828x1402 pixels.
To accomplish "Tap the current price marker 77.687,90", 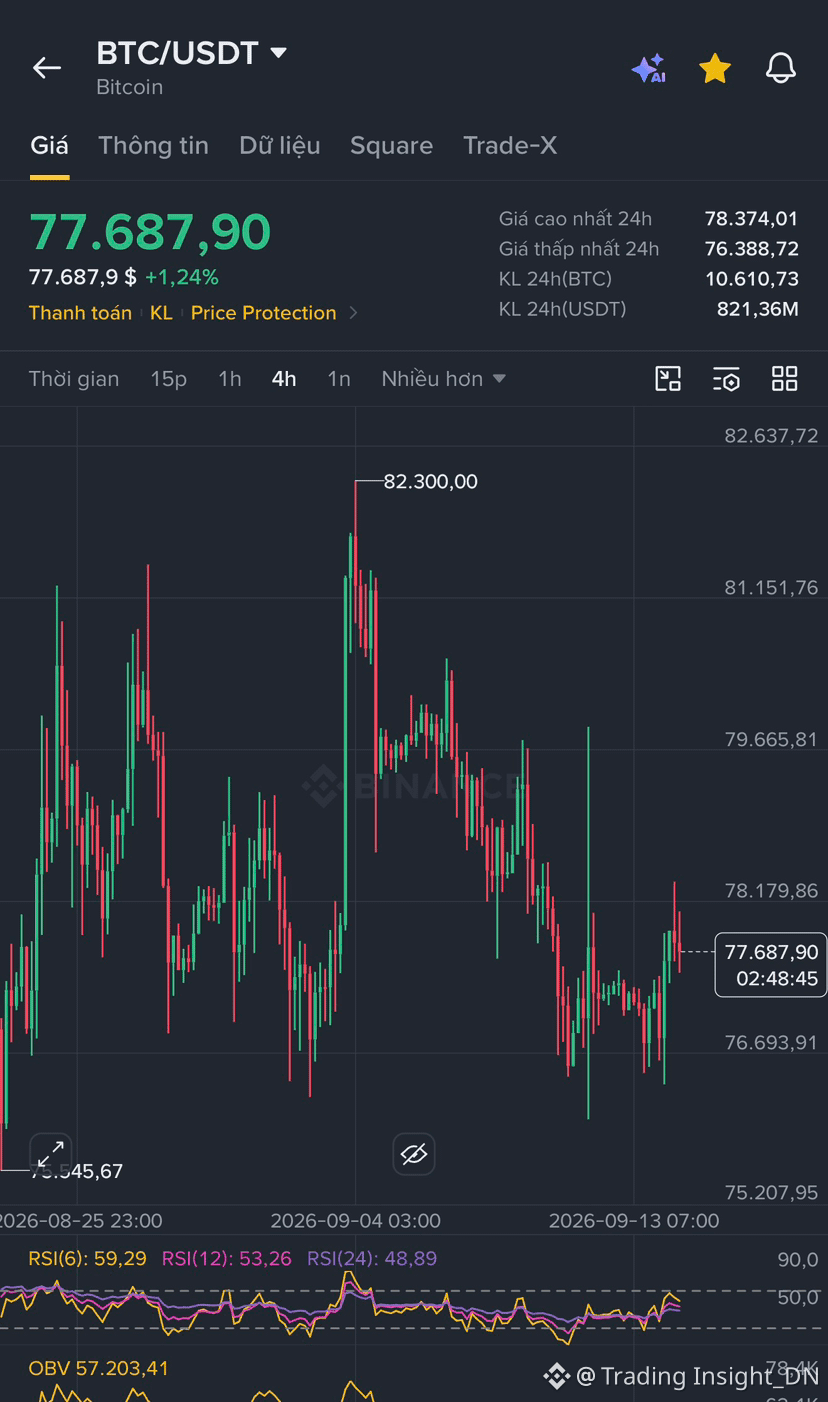I will point(771,965).
